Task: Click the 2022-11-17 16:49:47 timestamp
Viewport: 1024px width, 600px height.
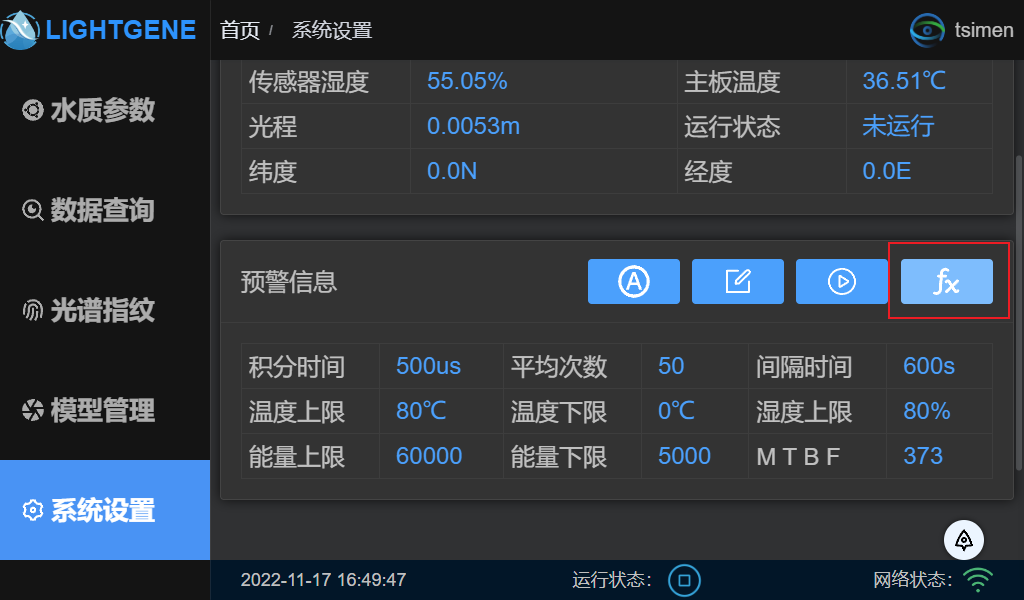Action: (x=323, y=580)
